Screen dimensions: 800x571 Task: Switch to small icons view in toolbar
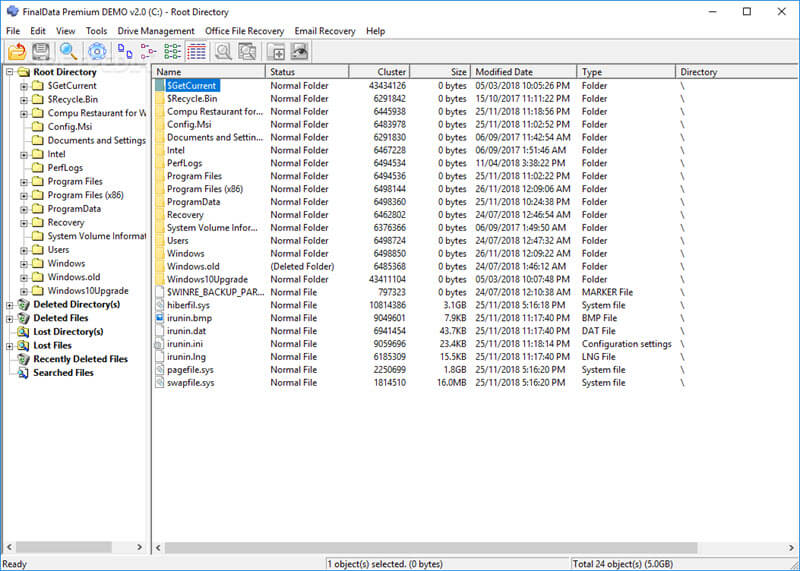(x=148, y=52)
